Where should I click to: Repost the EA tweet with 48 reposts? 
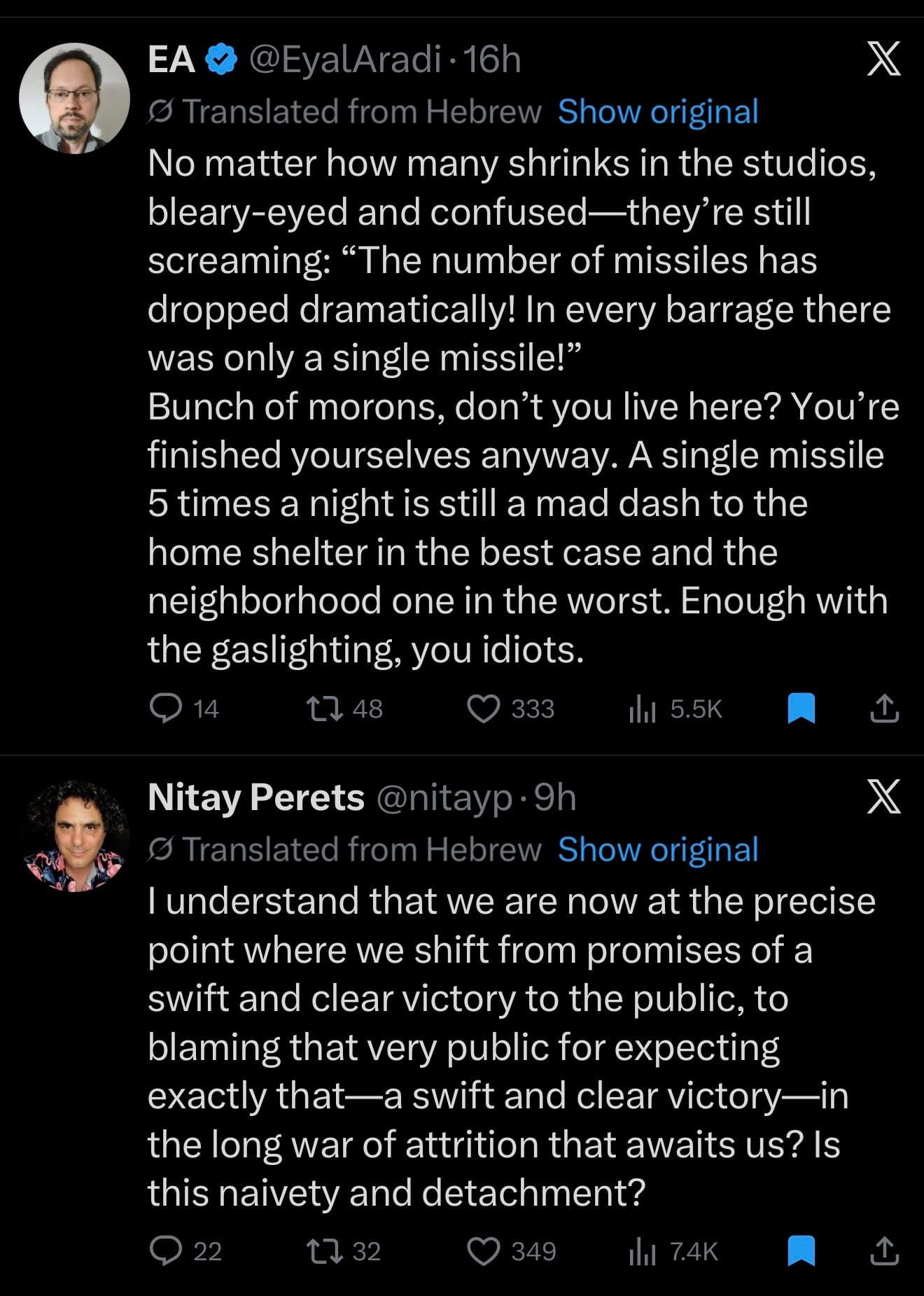pos(325,709)
